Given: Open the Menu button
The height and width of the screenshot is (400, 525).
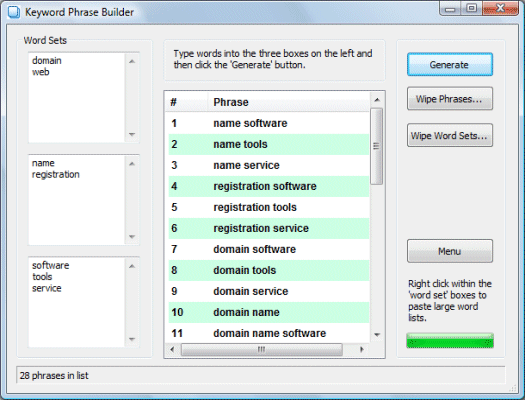Looking at the screenshot, I should pyautogui.click(x=449, y=251).
